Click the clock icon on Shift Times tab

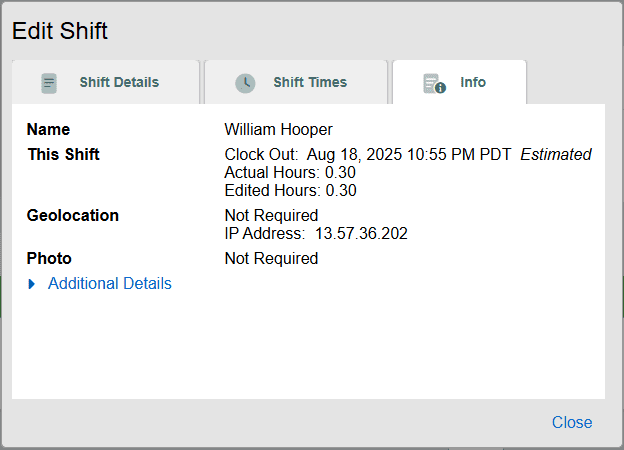tap(245, 83)
